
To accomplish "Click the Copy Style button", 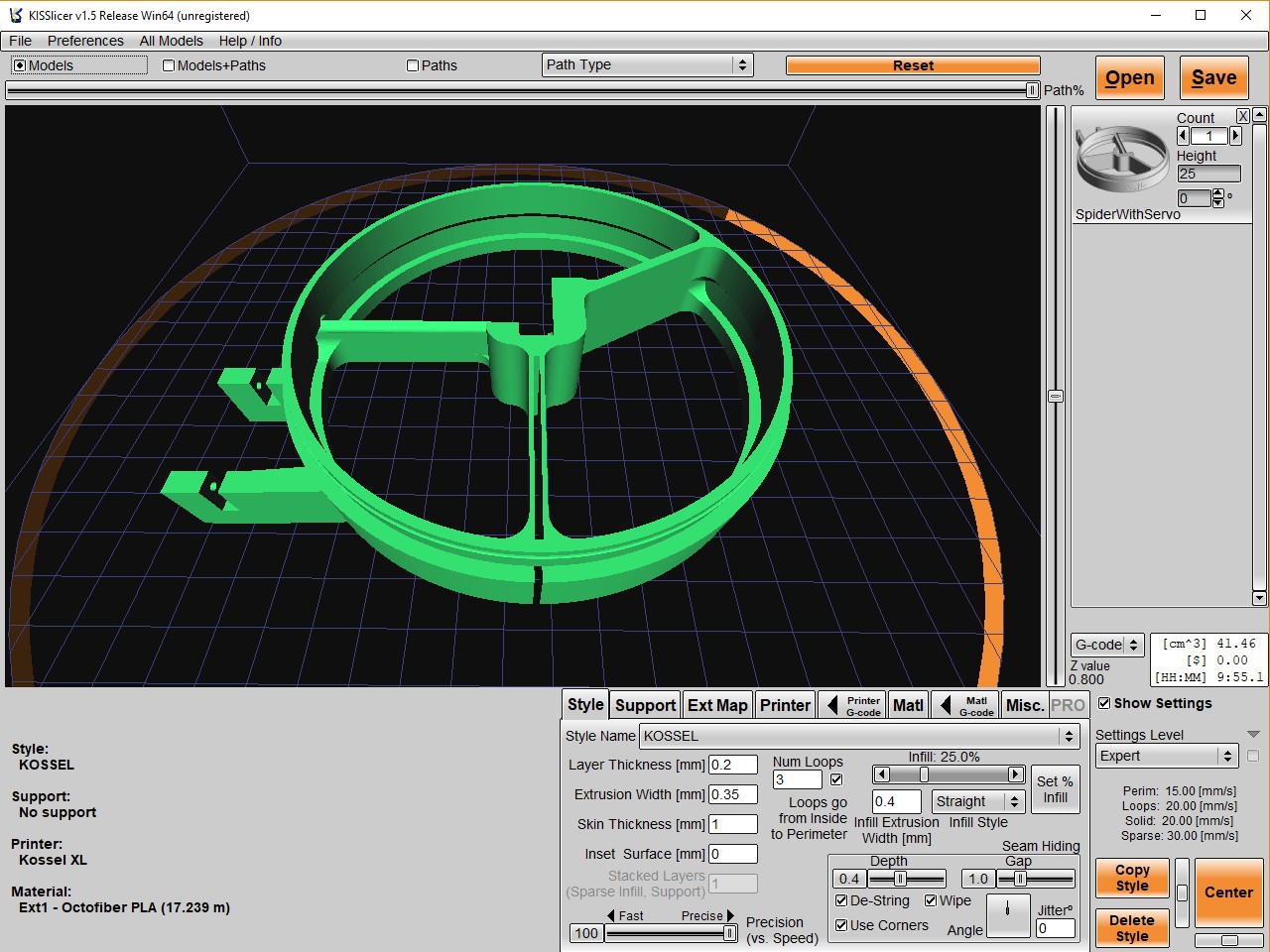I will (1131, 878).
